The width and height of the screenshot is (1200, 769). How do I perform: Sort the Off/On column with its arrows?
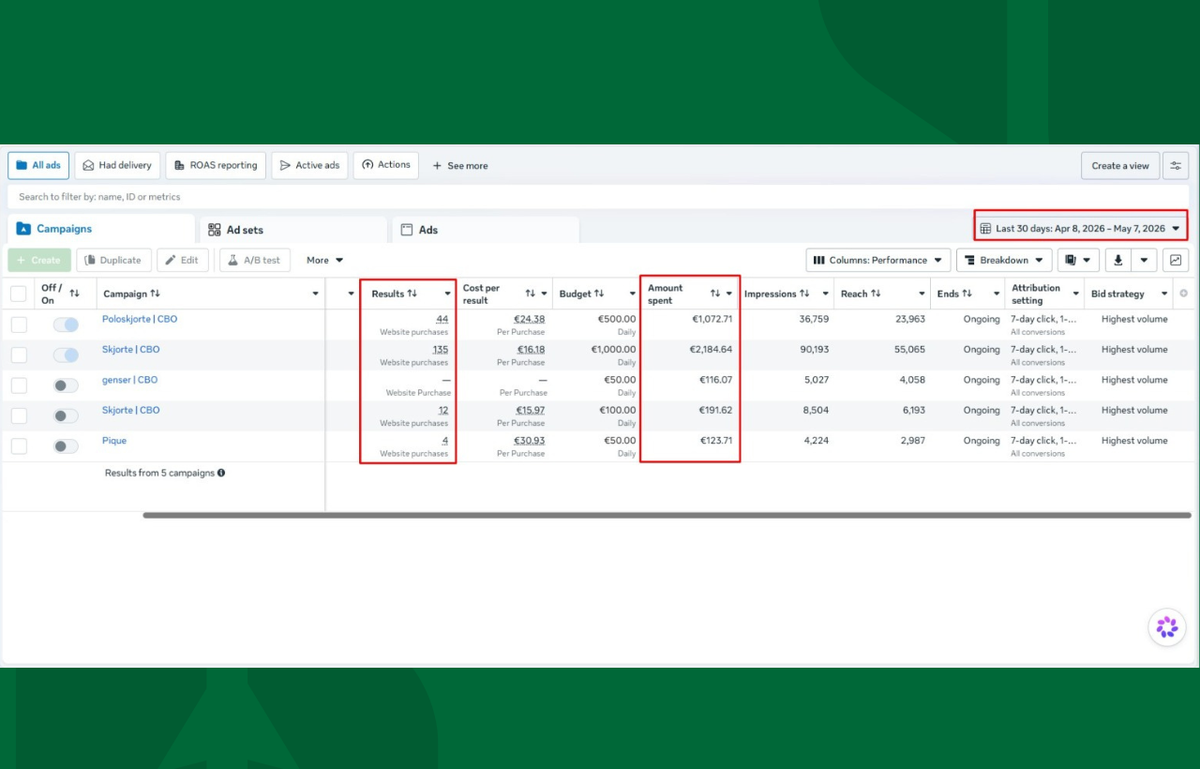[75, 294]
